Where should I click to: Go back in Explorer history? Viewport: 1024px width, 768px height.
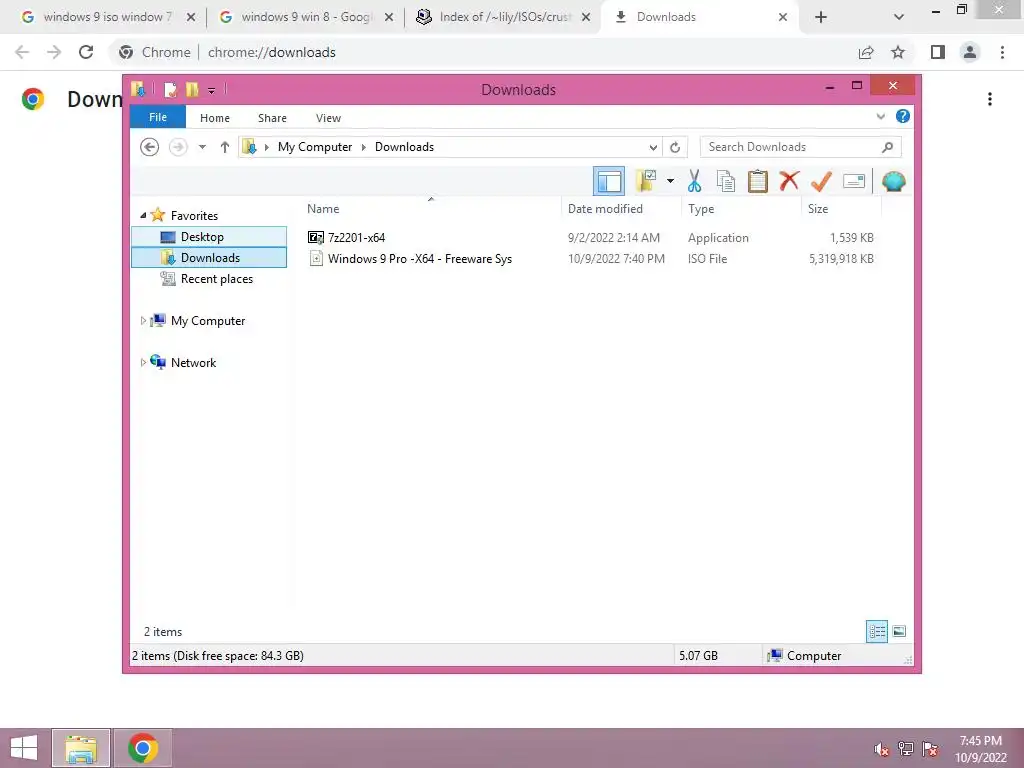tap(150, 147)
